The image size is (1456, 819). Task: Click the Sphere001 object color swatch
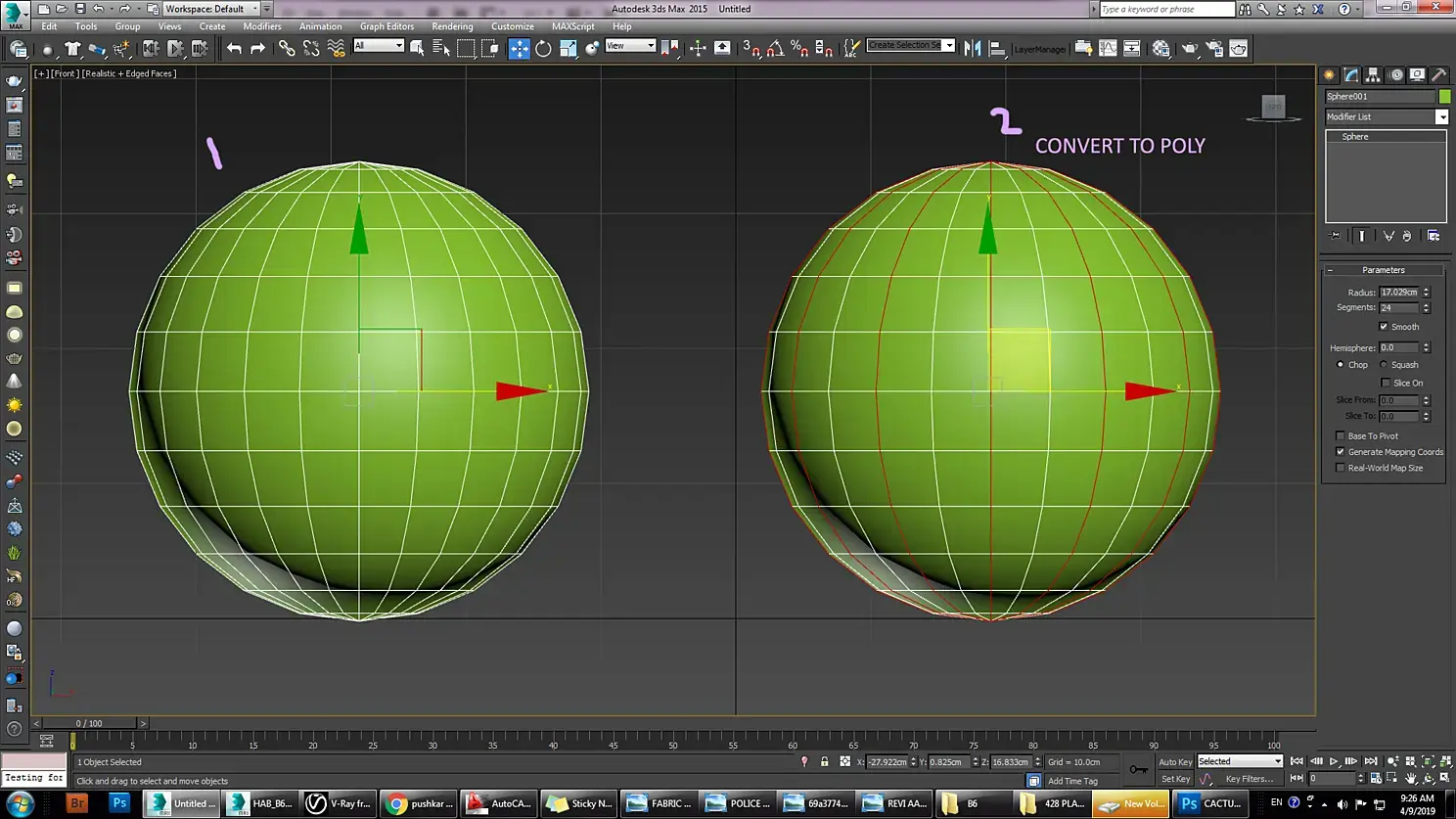(x=1444, y=96)
